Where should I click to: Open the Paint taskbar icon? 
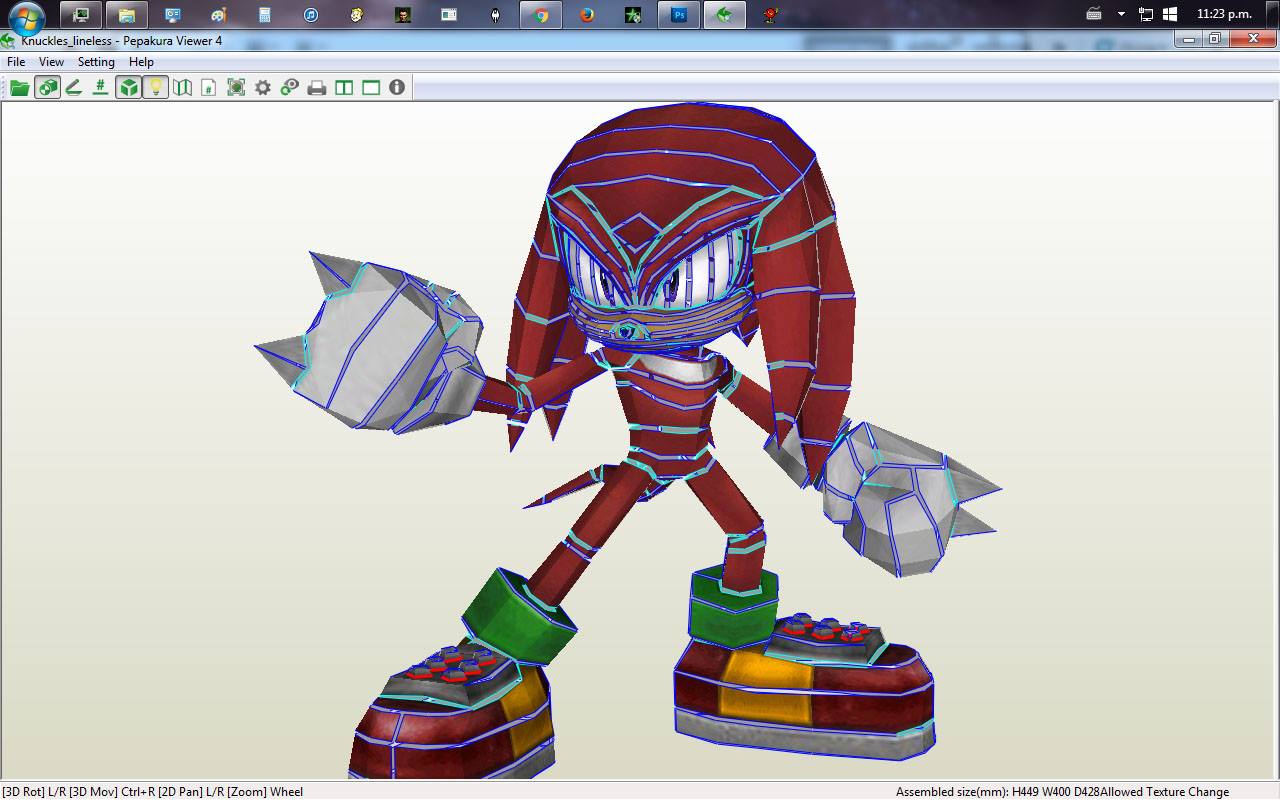[219, 15]
